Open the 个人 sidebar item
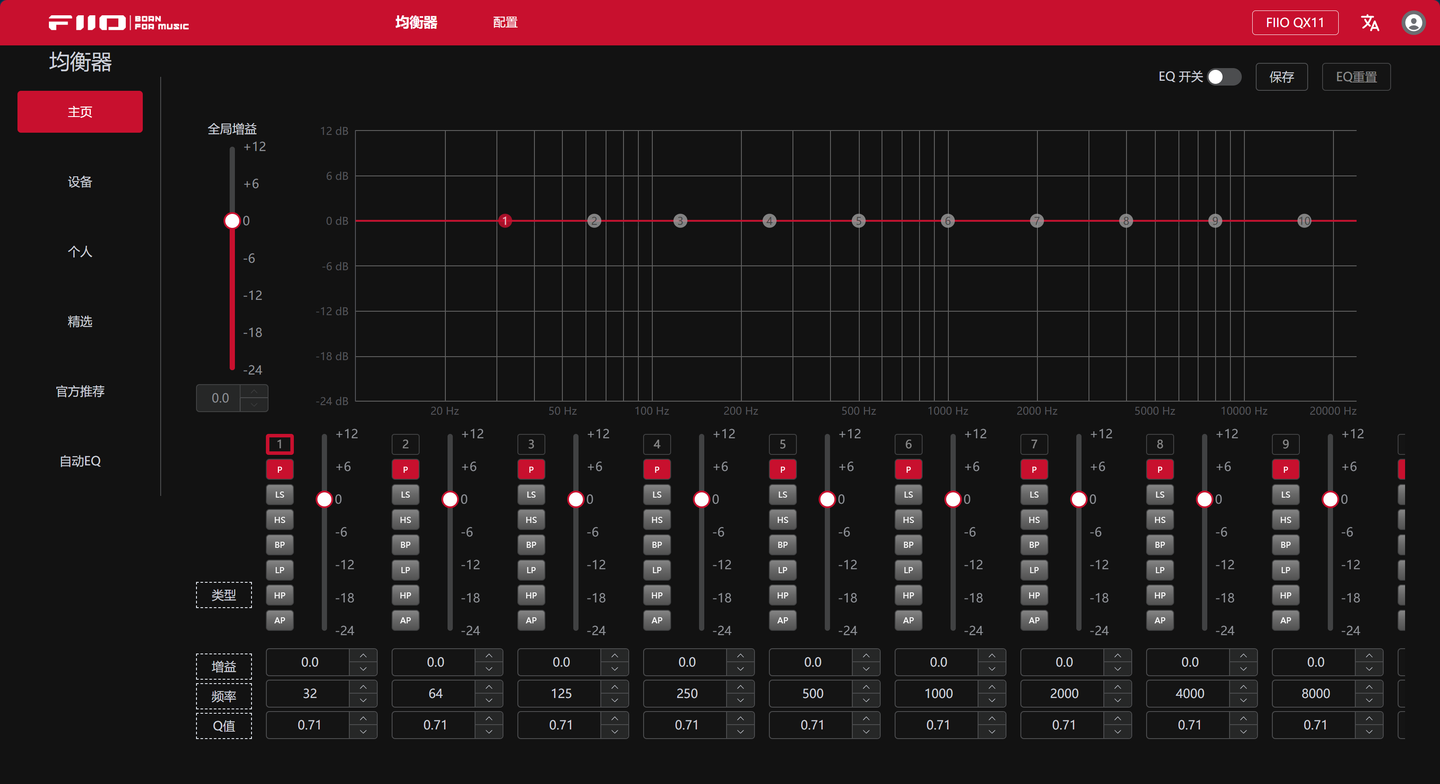This screenshot has height=784, width=1440. (80, 252)
